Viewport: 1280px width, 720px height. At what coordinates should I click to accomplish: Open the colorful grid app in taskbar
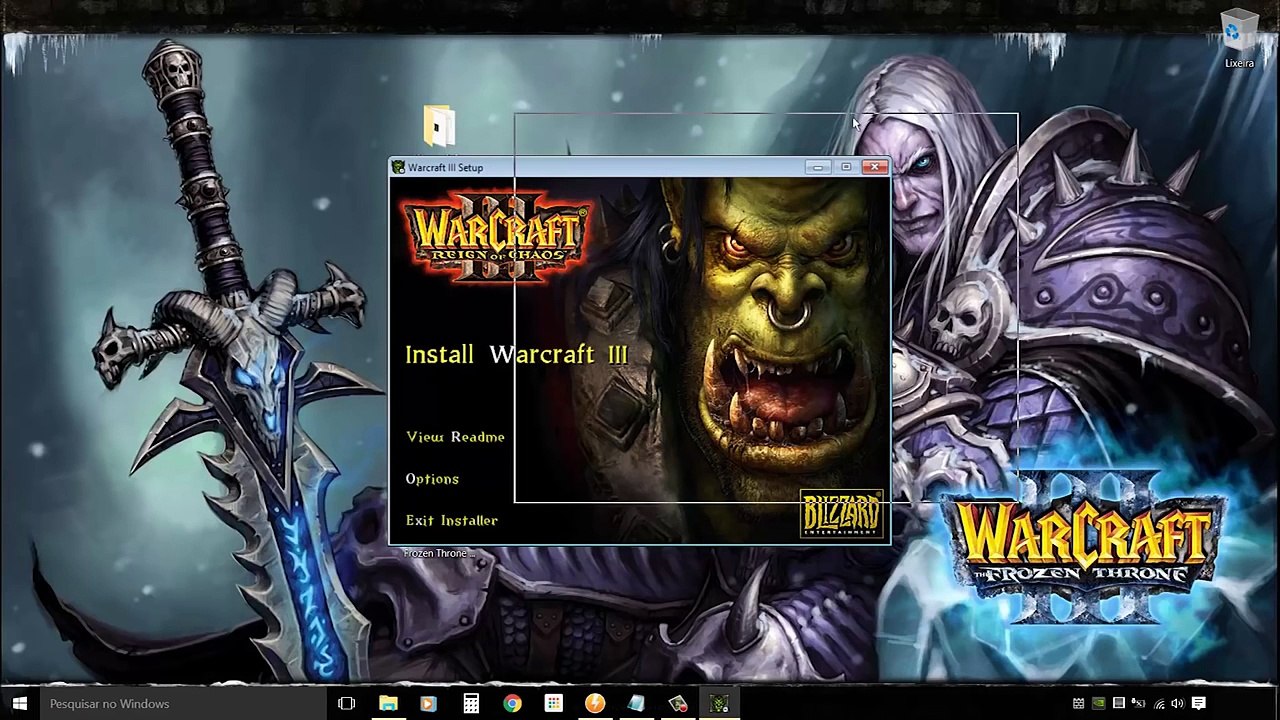click(x=553, y=703)
